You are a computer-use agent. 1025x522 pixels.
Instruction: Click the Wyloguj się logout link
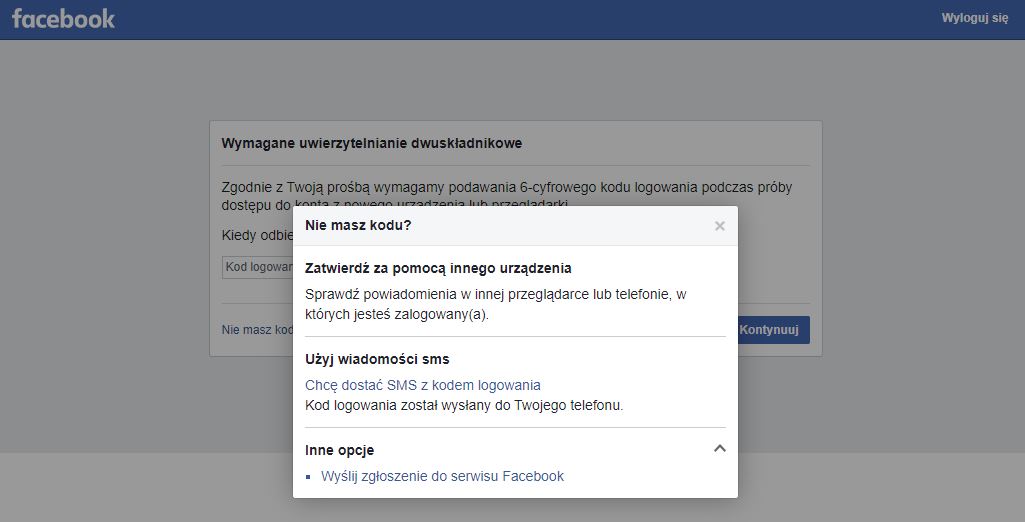[975, 18]
